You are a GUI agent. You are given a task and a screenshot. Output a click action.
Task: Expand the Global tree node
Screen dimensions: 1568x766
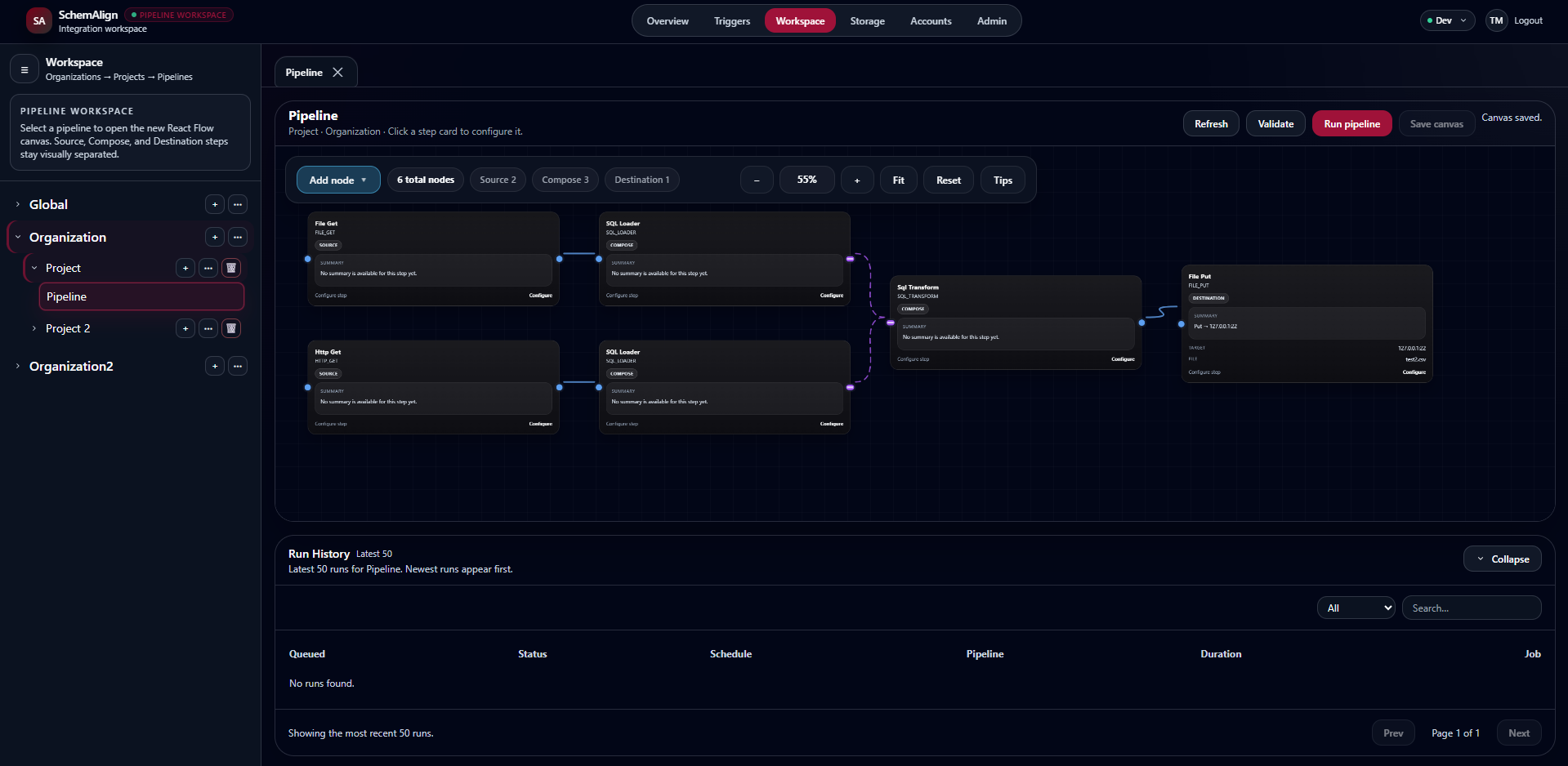pos(17,204)
